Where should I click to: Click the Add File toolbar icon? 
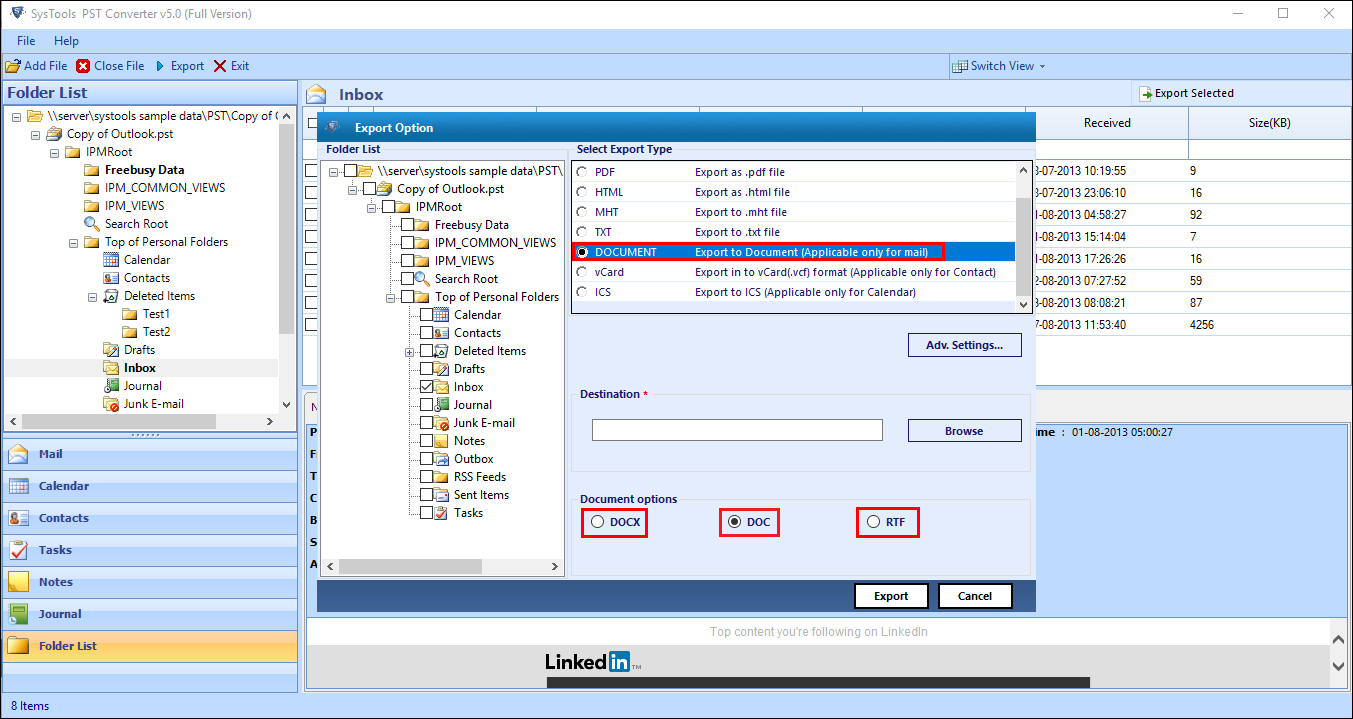(36, 65)
